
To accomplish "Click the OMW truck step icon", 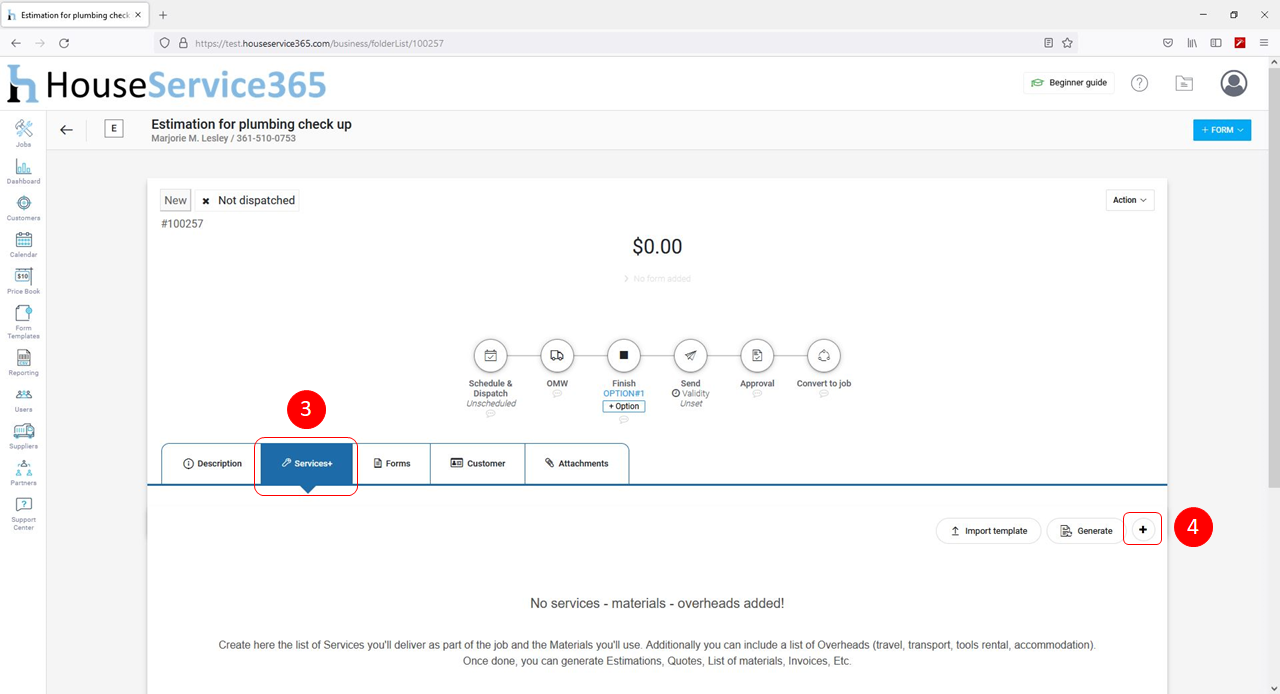I will [557, 355].
